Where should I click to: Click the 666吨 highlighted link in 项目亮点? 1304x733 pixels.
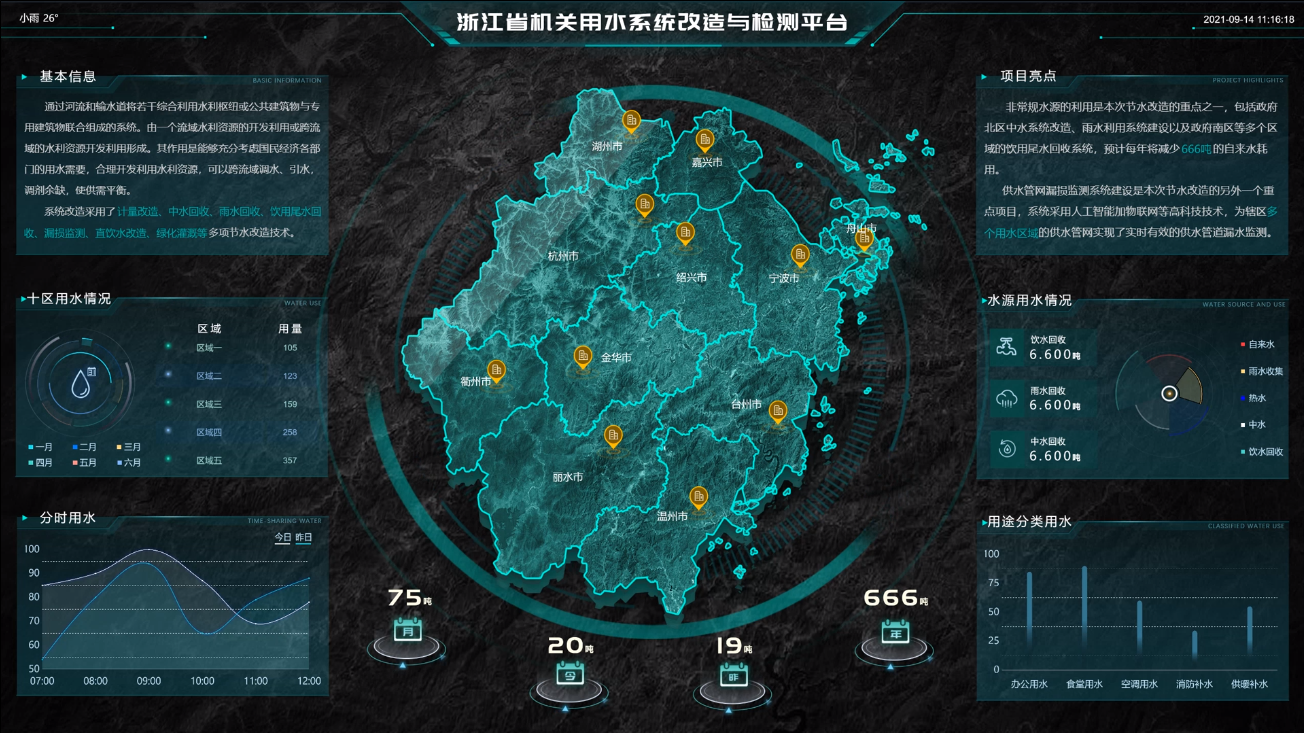1199,148
